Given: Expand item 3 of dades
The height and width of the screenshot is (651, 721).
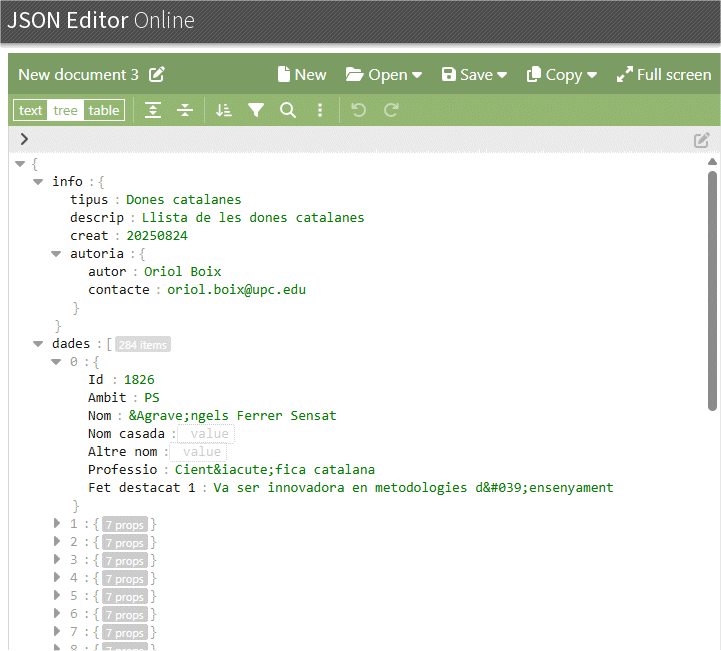Looking at the screenshot, I should point(57,559).
